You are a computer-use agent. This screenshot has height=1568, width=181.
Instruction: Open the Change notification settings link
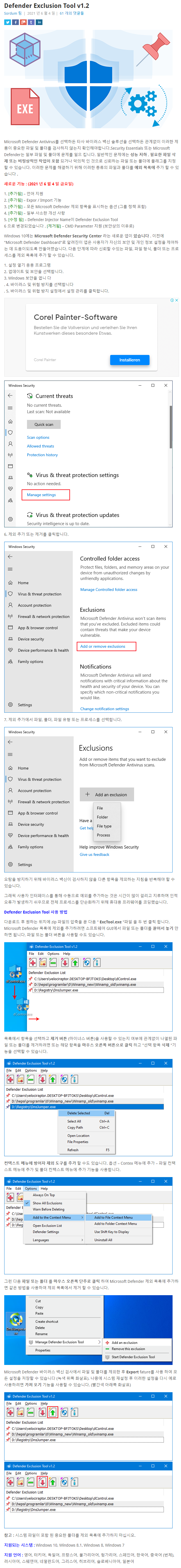click(x=105, y=708)
